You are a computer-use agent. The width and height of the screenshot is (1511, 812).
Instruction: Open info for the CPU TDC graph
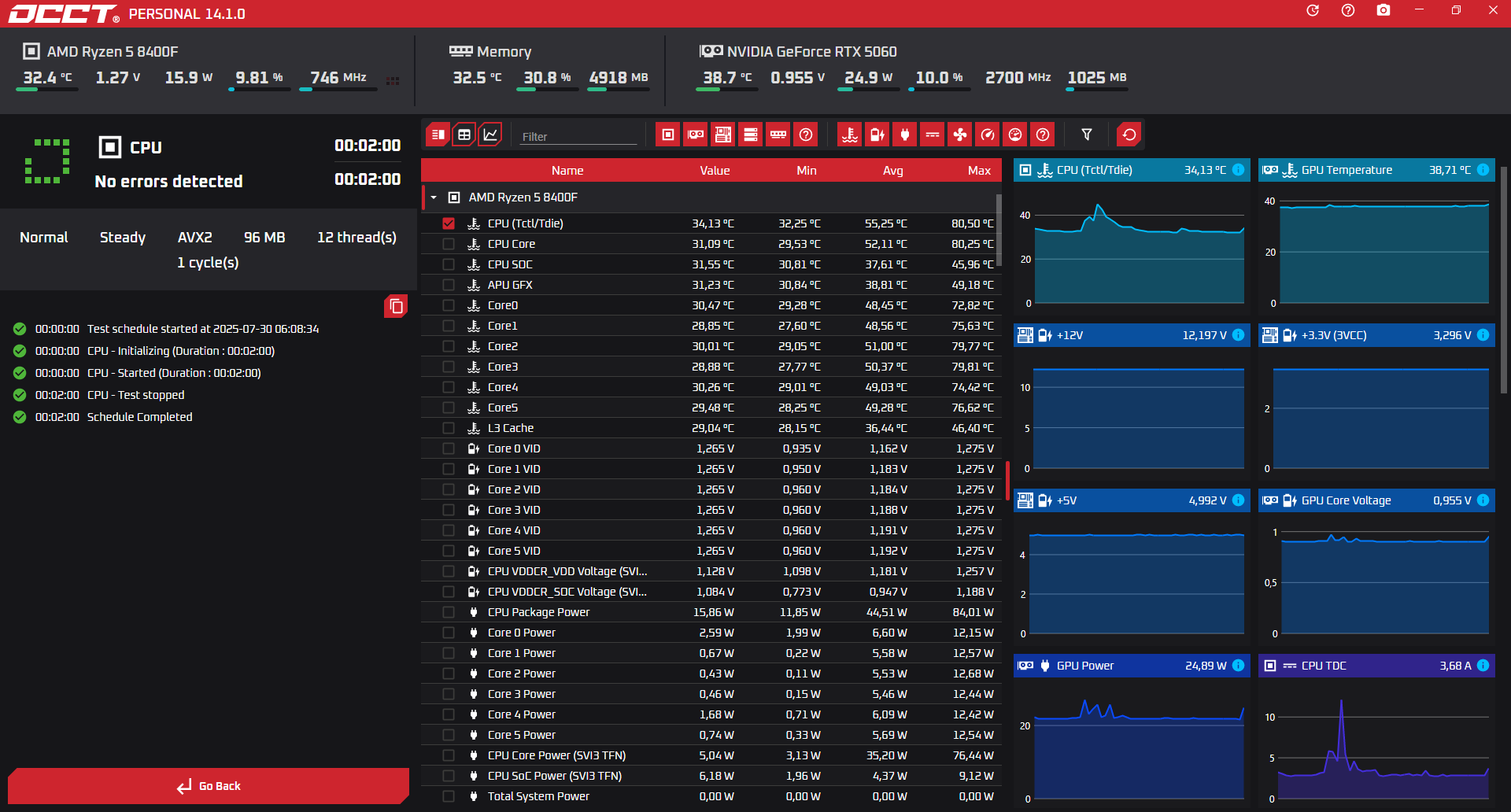pyautogui.click(x=1483, y=666)
